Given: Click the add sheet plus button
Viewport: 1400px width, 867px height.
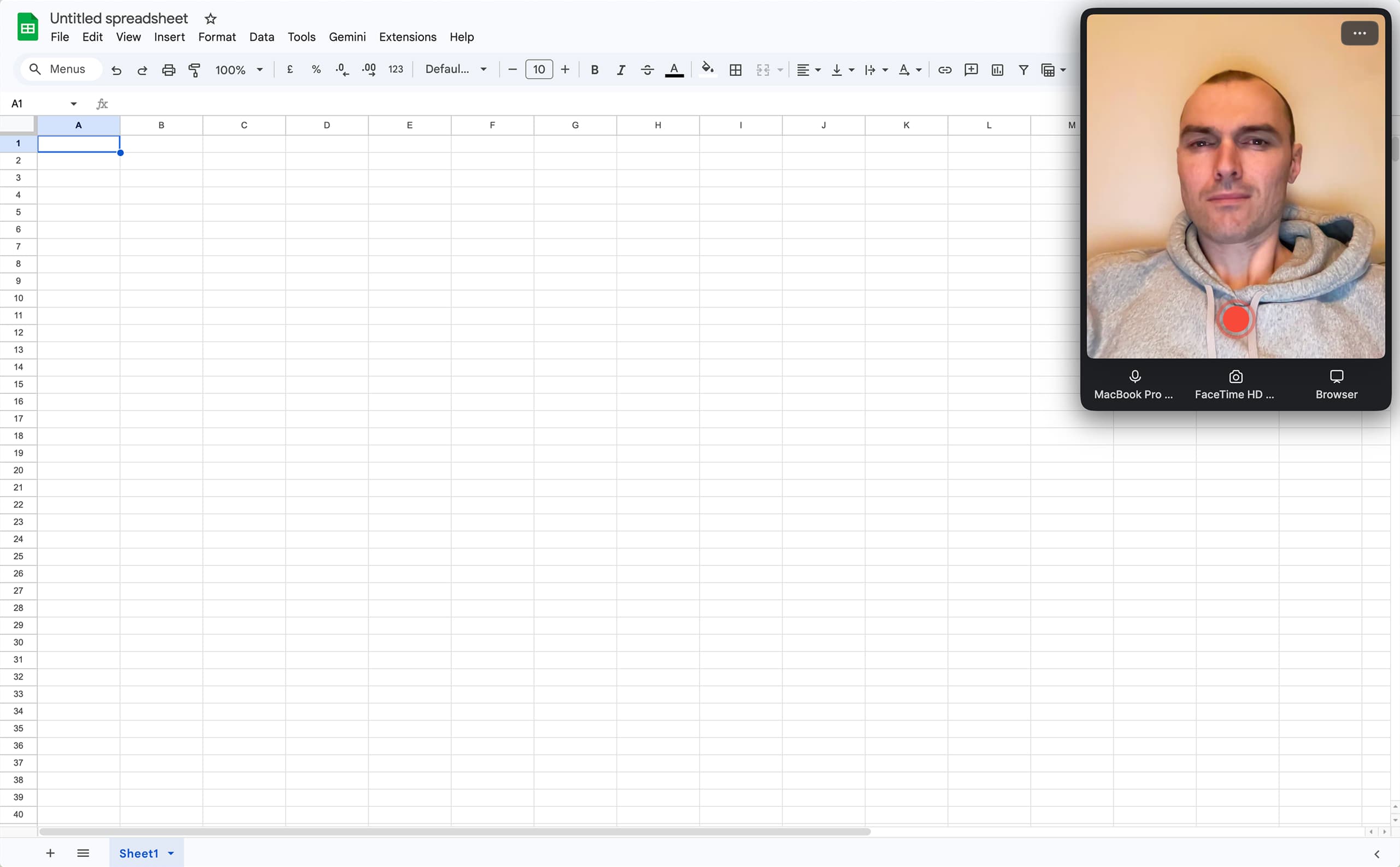Looking at the screenshot, I should [x=50, y=853].
